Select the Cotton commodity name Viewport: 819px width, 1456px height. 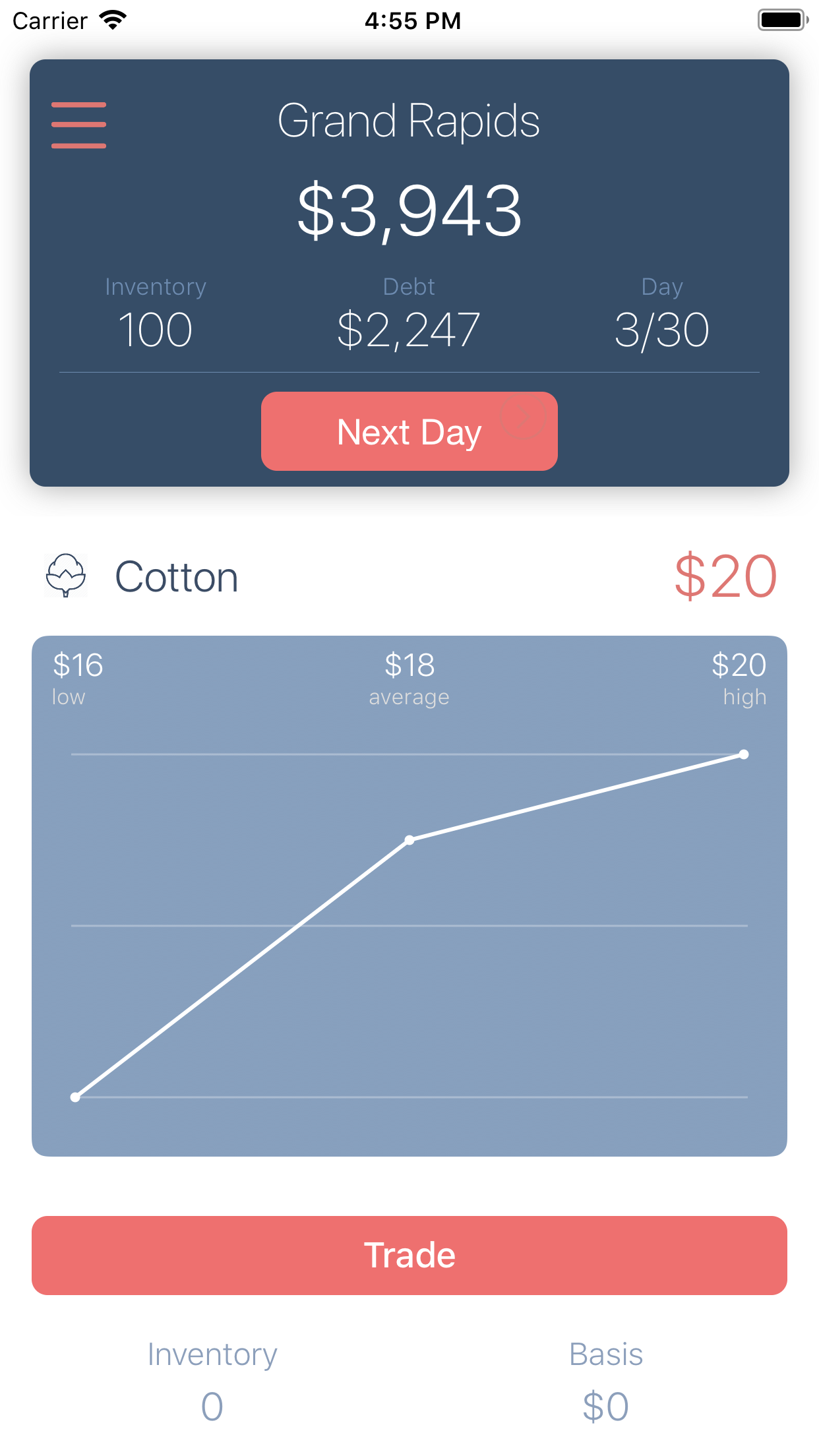click(x=177, y=577)
